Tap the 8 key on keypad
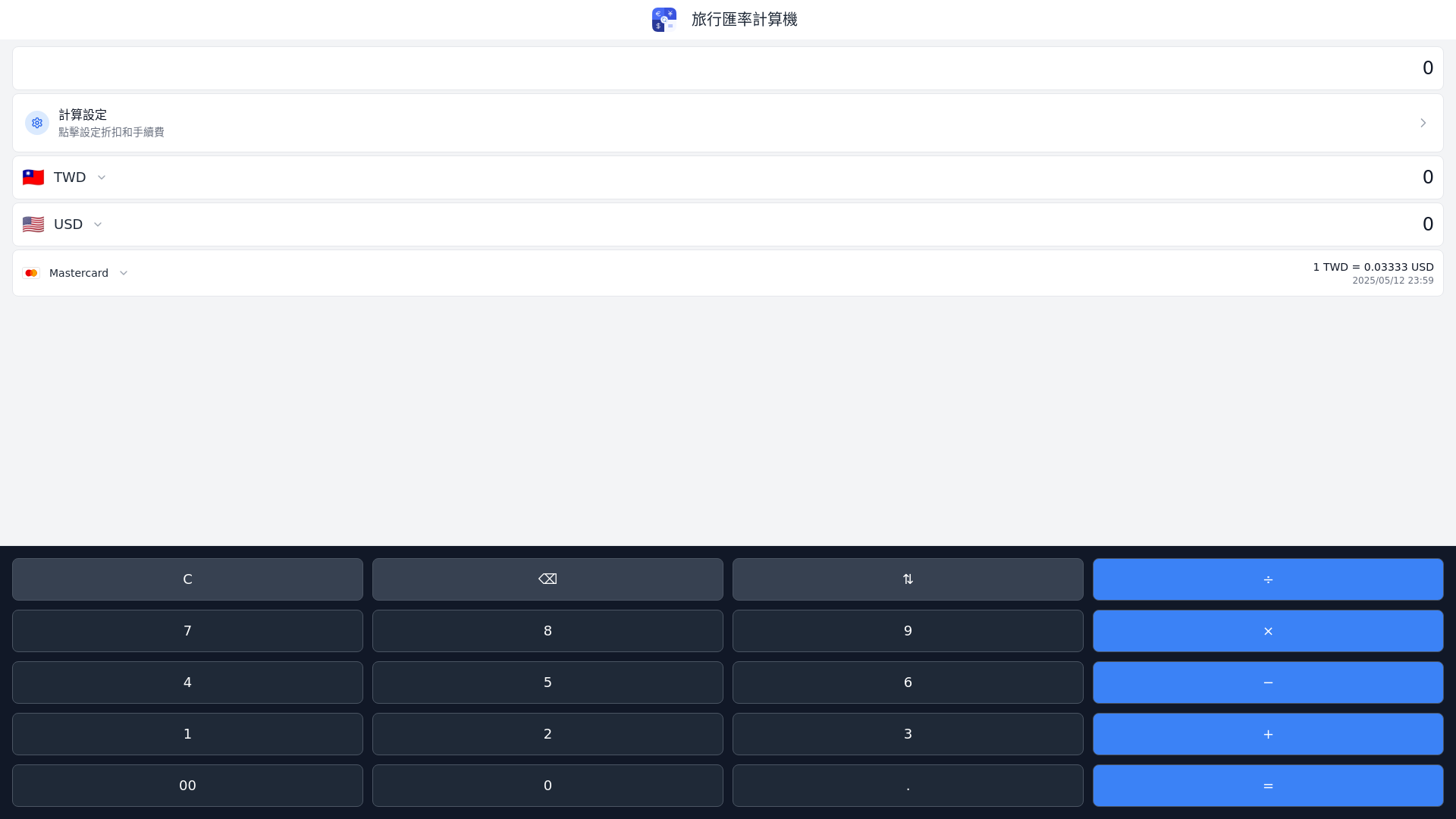The width and height of the screenshot is (1456, 819). pos(548,631)
